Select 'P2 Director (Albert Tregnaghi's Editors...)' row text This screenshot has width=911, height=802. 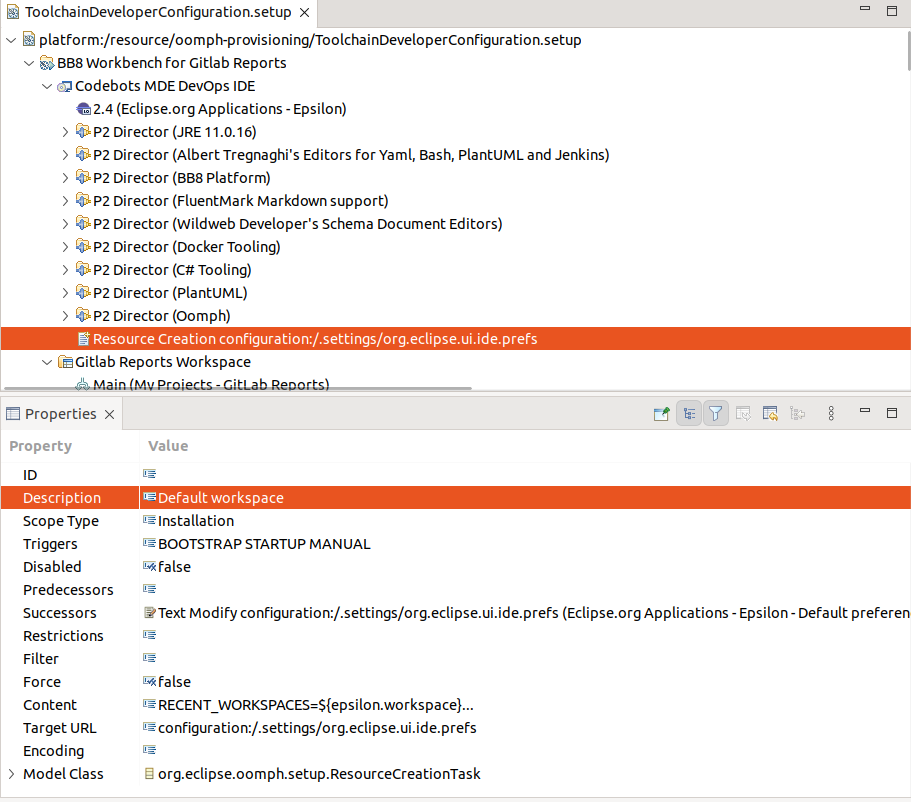pyautogui.click(x=351, y=155)
